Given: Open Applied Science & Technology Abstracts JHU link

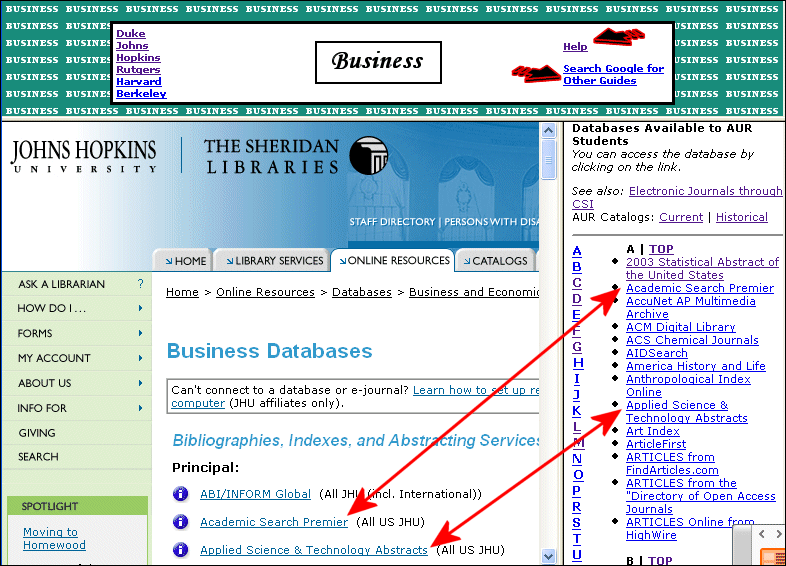Looking at the screenshot, I should [x=314, y=550].
